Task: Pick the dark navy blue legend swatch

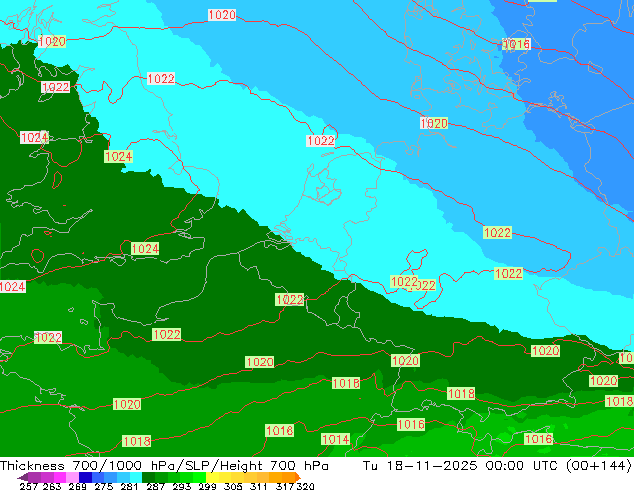Action: tap(85, 477)
